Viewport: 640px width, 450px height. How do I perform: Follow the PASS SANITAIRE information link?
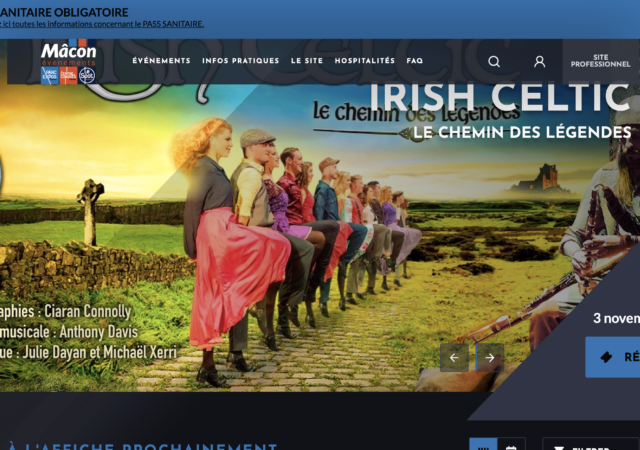(x=102, y=24)
